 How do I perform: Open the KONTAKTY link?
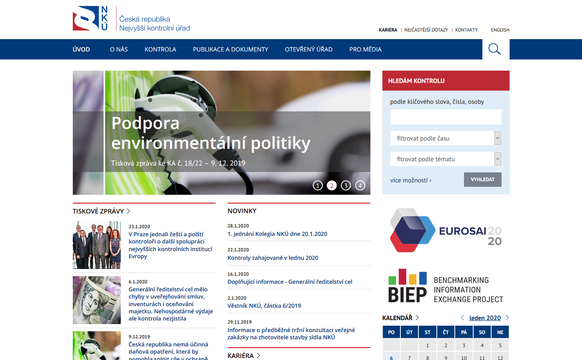click(x=467, y=30)
